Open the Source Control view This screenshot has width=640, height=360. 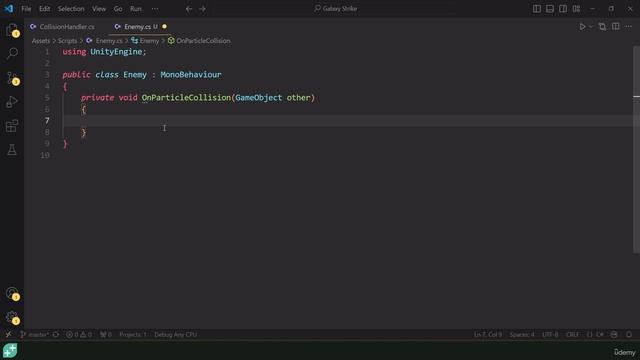pos(12,78)
